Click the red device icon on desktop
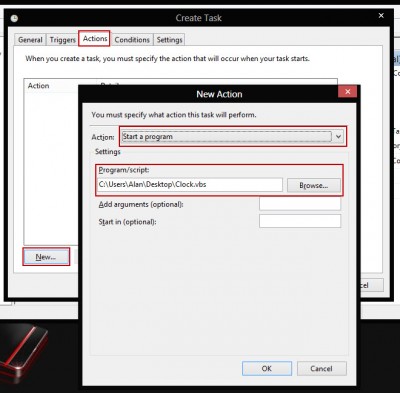Viewport: 400px width, 393px height. click(x=22, y=351)
